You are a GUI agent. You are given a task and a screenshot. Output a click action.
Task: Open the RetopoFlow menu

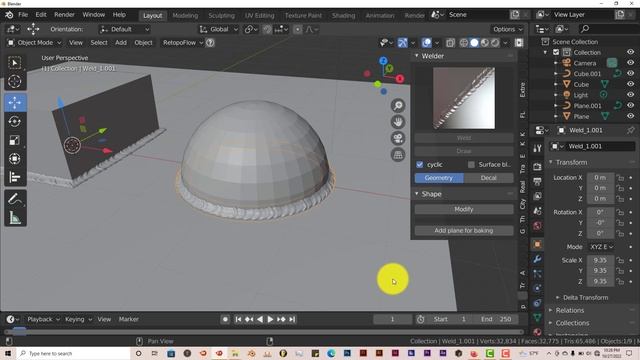182,42
